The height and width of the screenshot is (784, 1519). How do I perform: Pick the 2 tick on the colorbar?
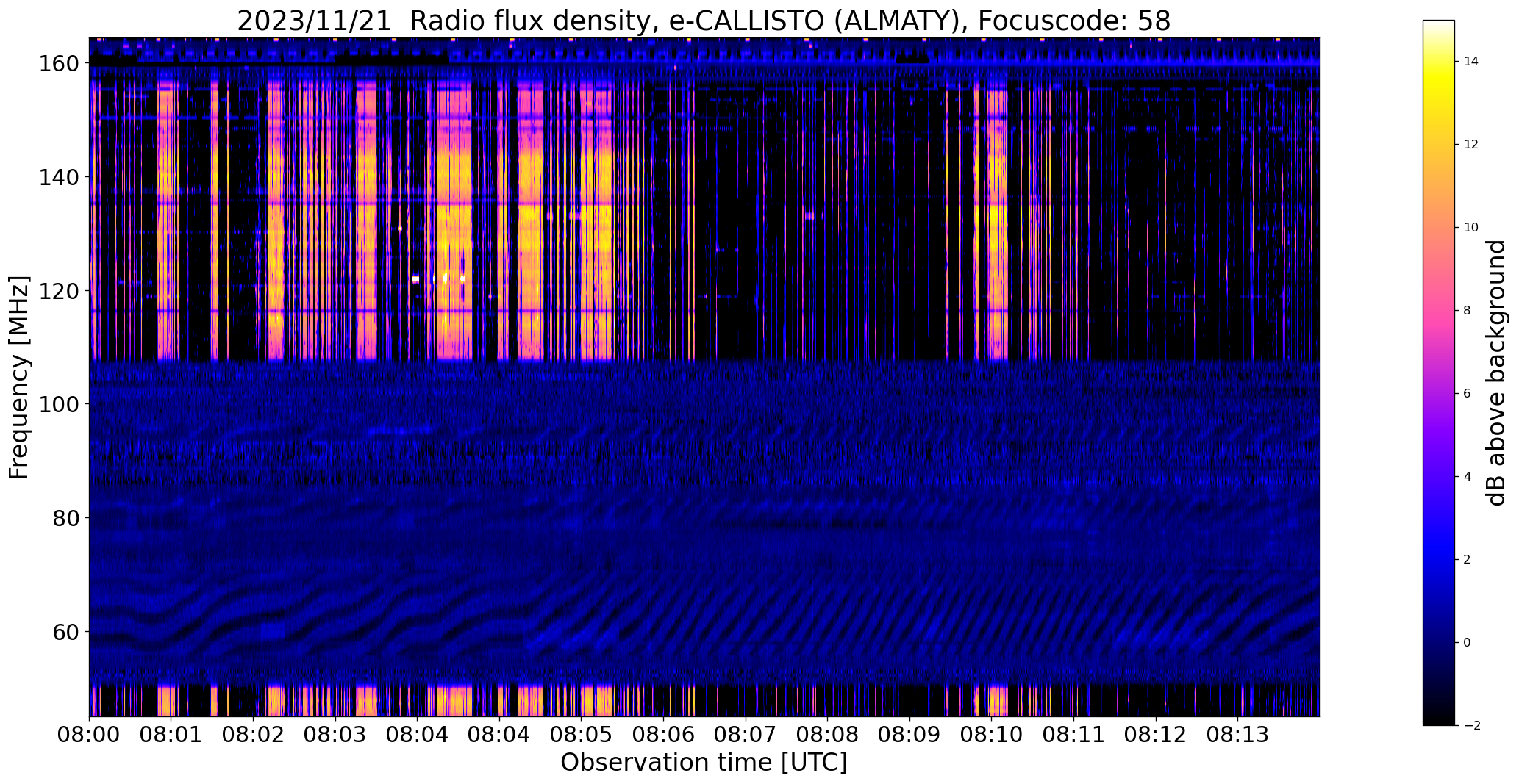pos(1468,560)
